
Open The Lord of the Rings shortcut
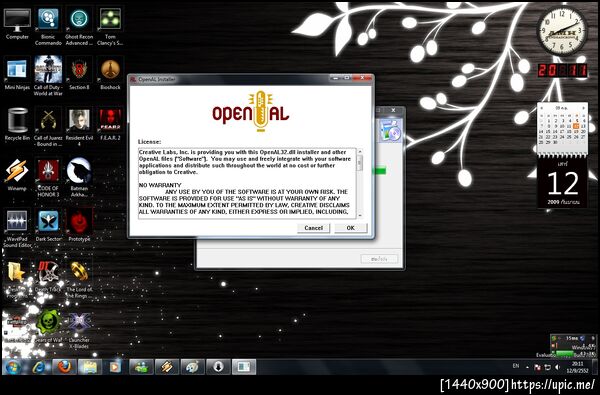(x=79, y=279)
